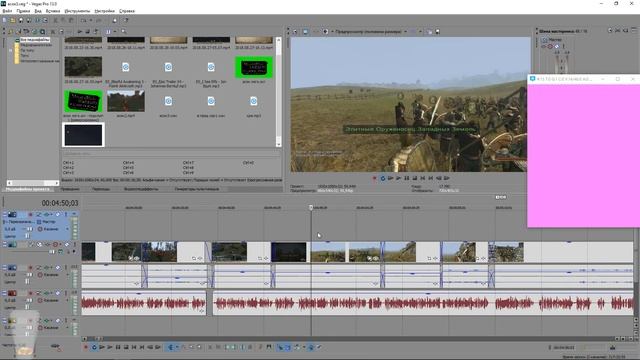Stop playback using timeline transport bar

(x=126, y=347)
